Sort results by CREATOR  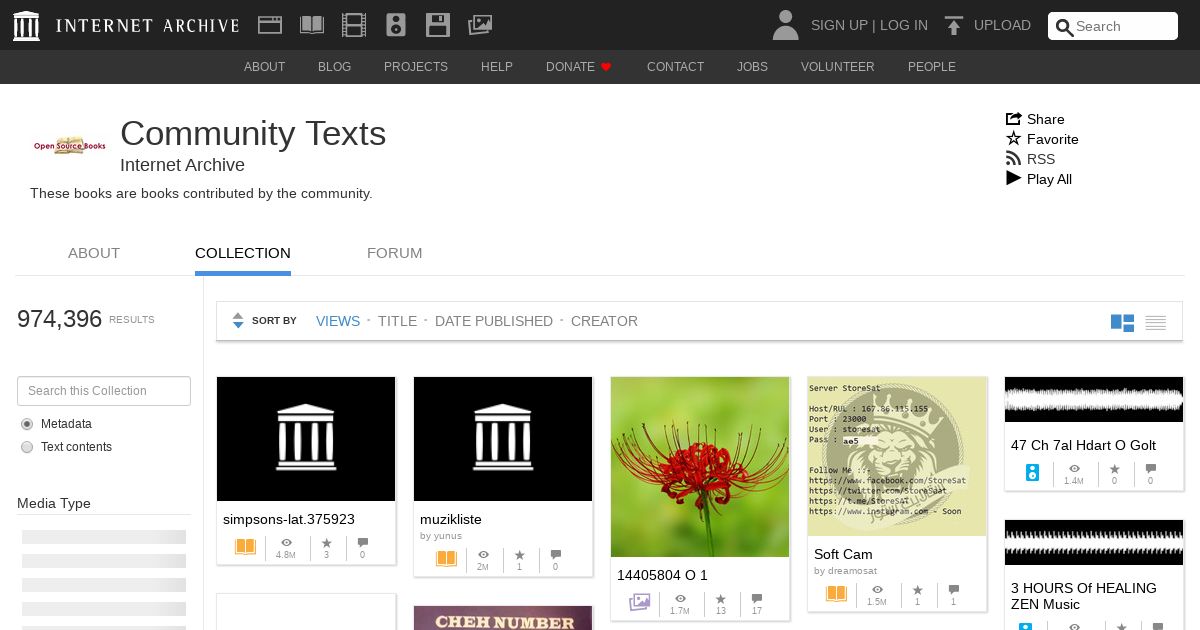click(604, 321)
